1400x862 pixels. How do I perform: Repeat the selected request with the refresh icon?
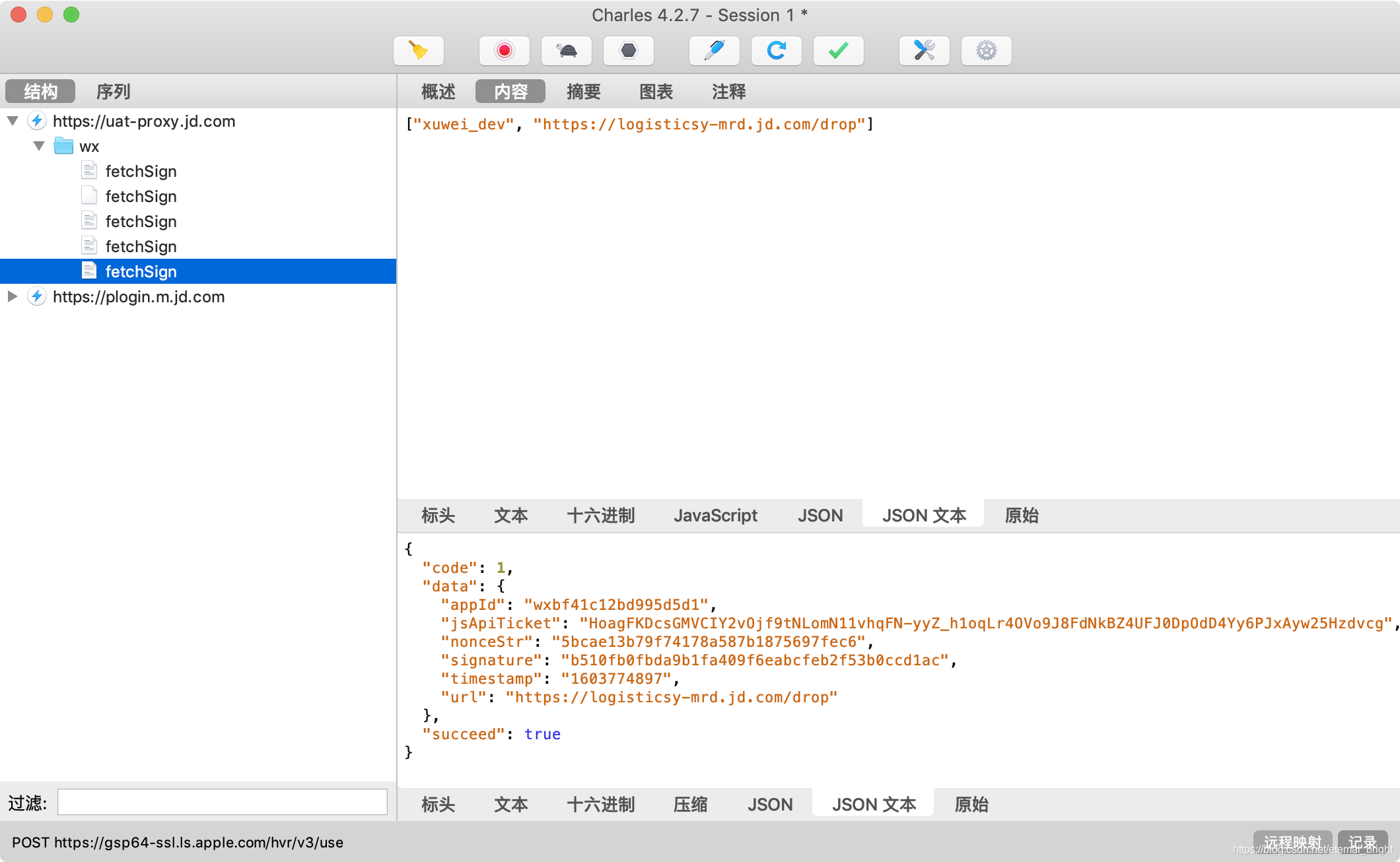coord(777,51)
